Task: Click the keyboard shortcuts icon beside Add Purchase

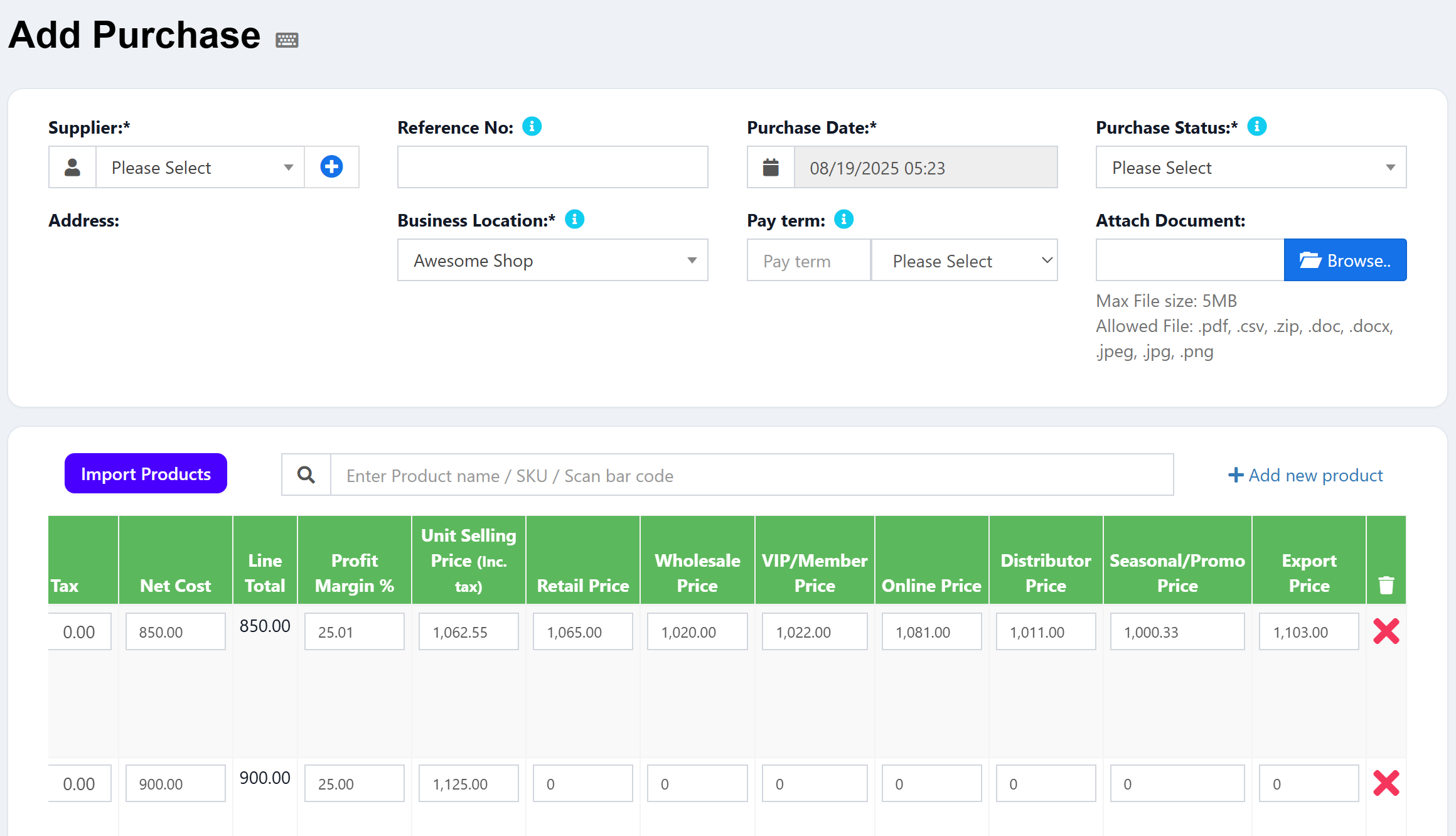Action: 287,40
